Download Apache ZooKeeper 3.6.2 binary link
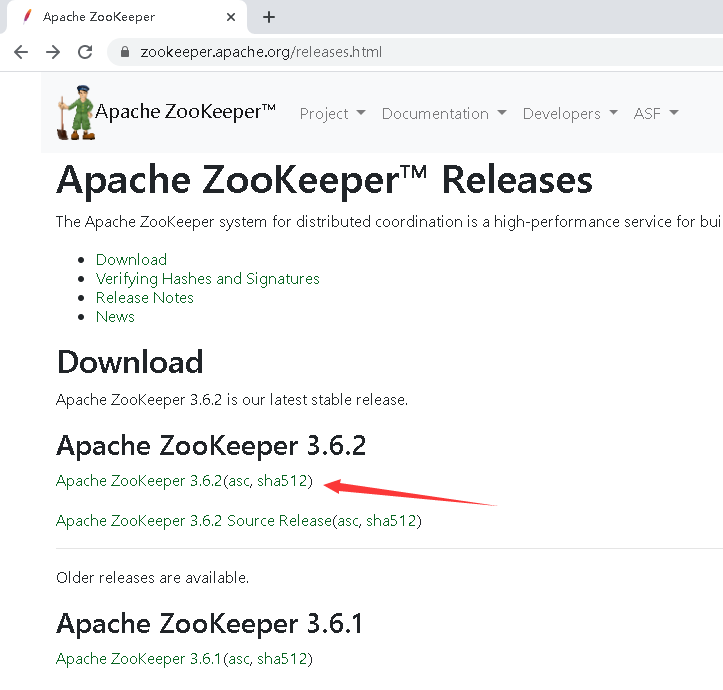The height and width of the screenshot is (690, 723). [x=138, y=481]
